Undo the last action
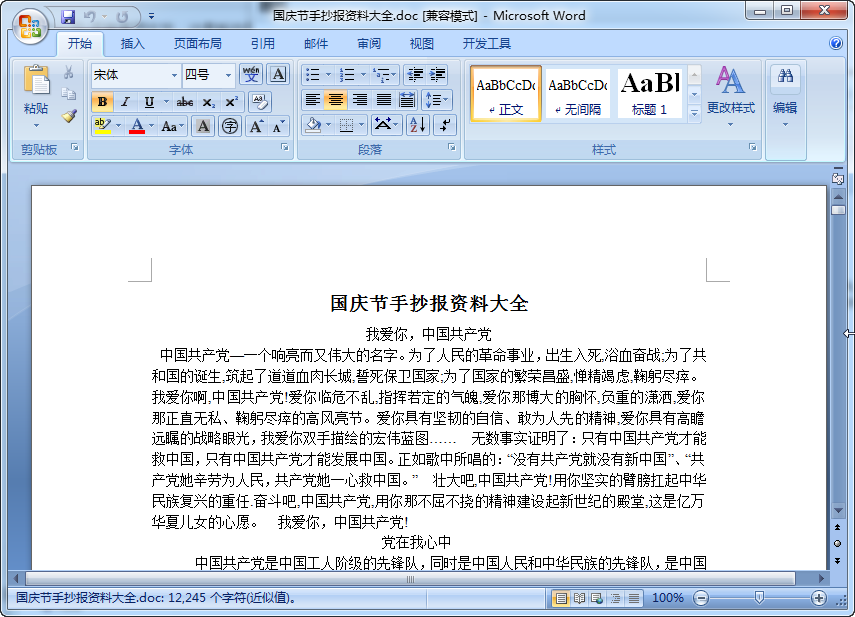 [x=89, y=17]
